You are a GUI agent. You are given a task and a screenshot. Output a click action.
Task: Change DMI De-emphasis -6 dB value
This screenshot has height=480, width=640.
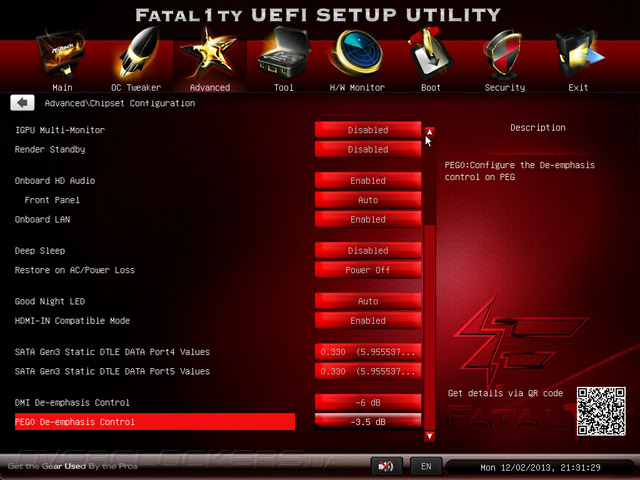pos(368,402)
